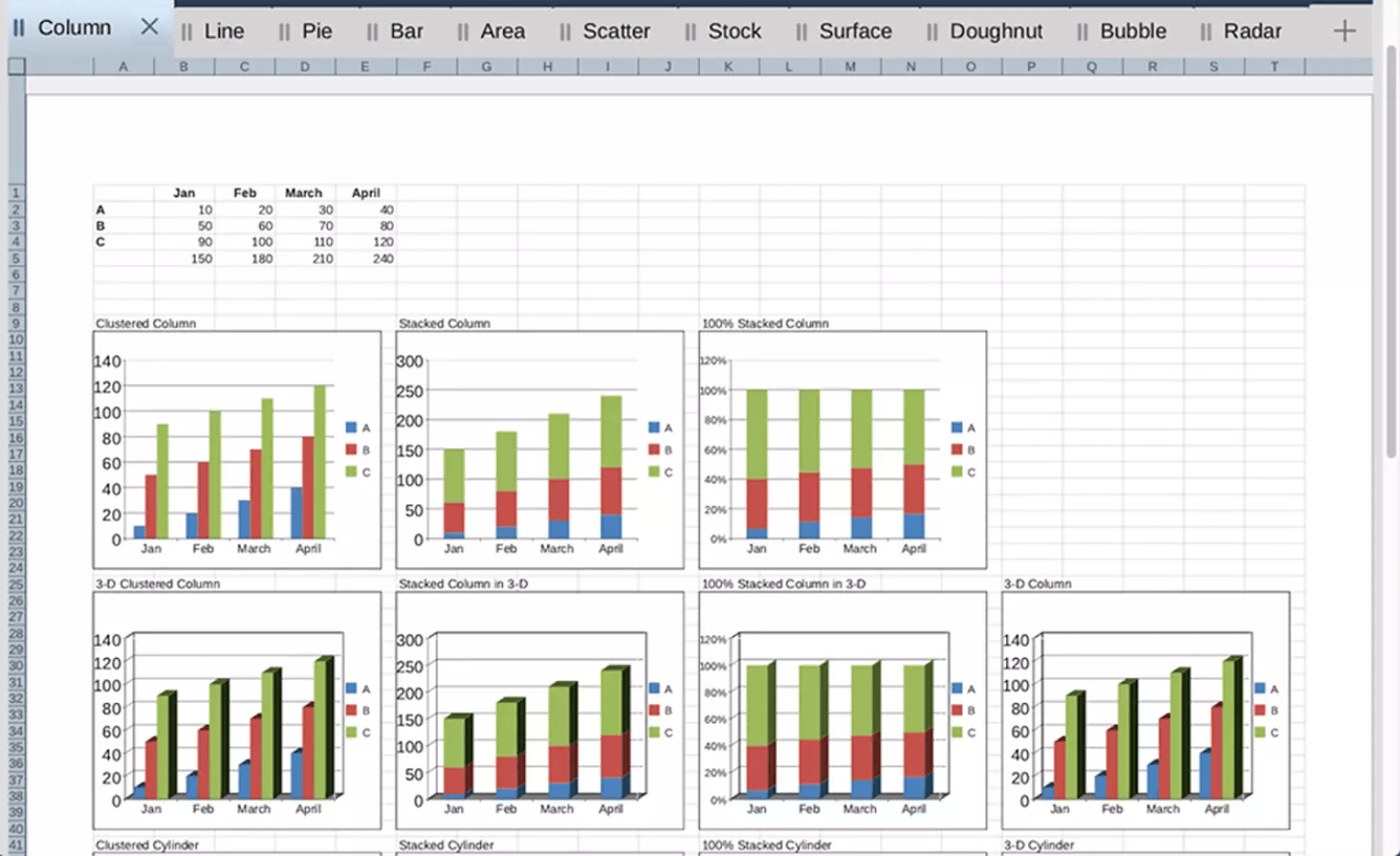Switch to the Scatter tab
The height and width of the screenshot is (856, 1400).
[x=615, y=31]
